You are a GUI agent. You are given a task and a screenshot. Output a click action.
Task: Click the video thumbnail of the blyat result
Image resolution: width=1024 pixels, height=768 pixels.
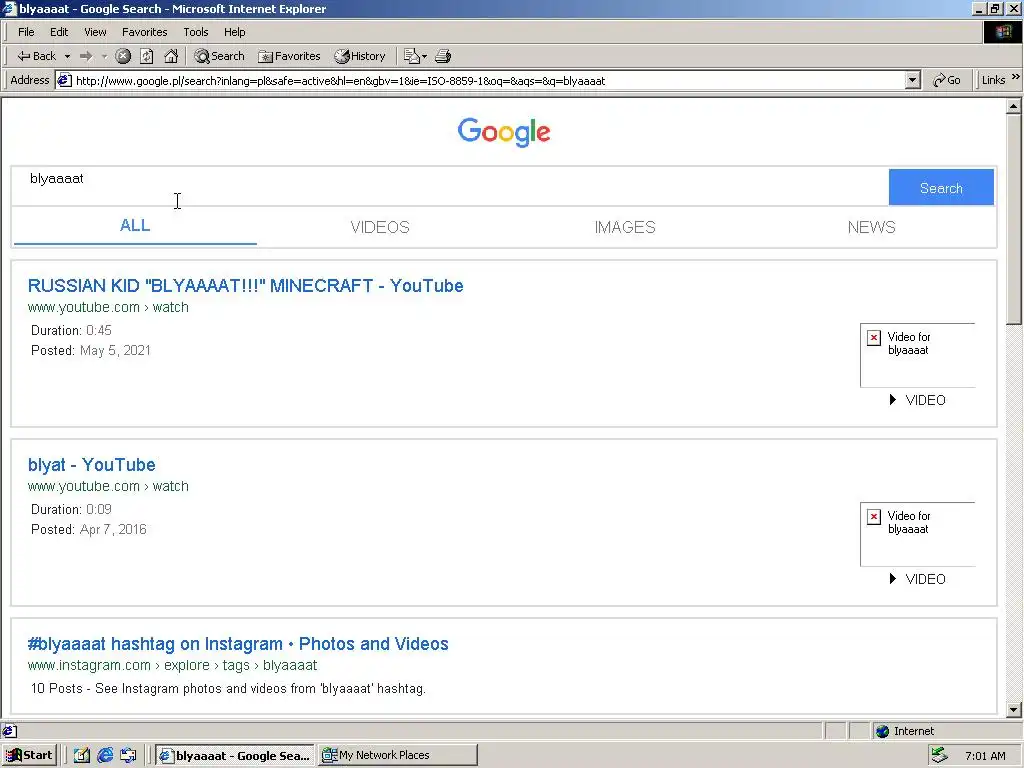(x=918, y=534)
